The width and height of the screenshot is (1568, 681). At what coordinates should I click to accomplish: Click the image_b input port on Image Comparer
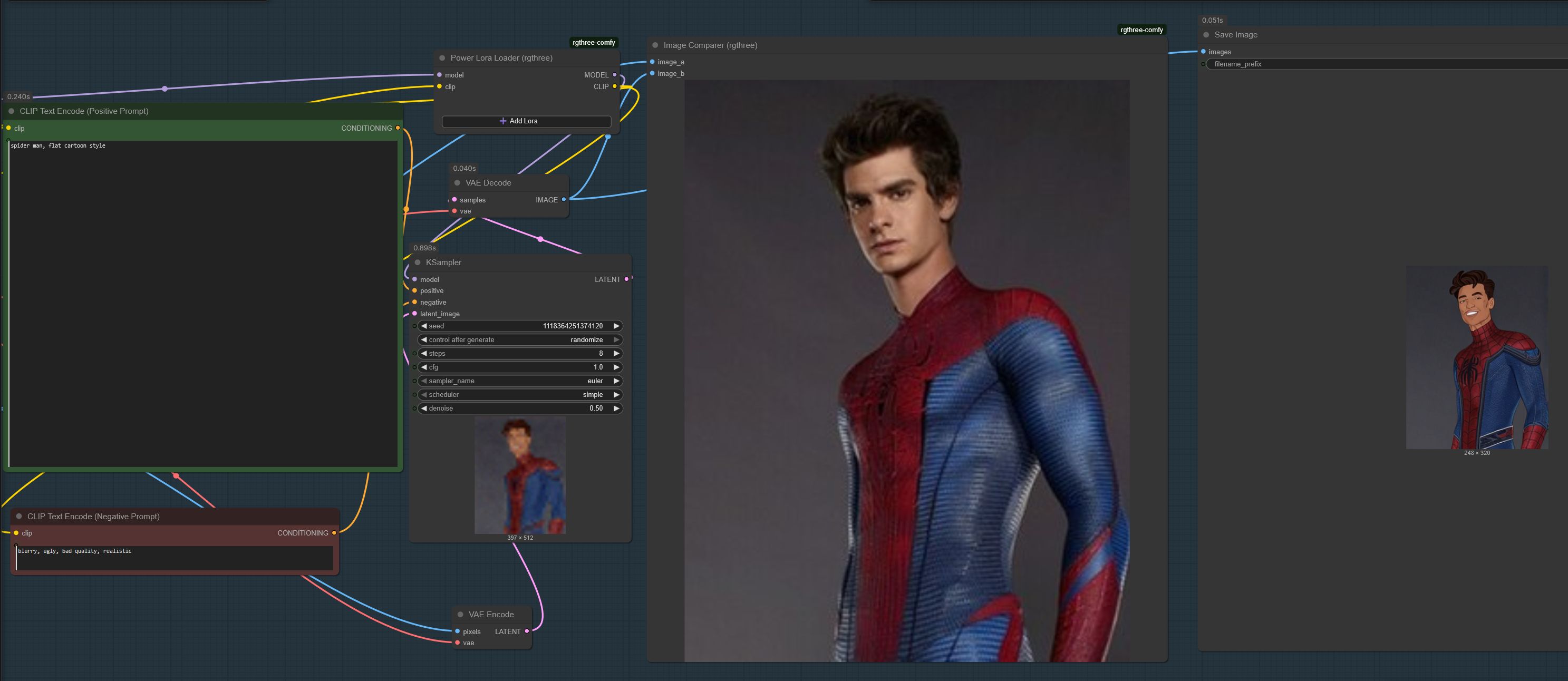(x=652, y=74)
